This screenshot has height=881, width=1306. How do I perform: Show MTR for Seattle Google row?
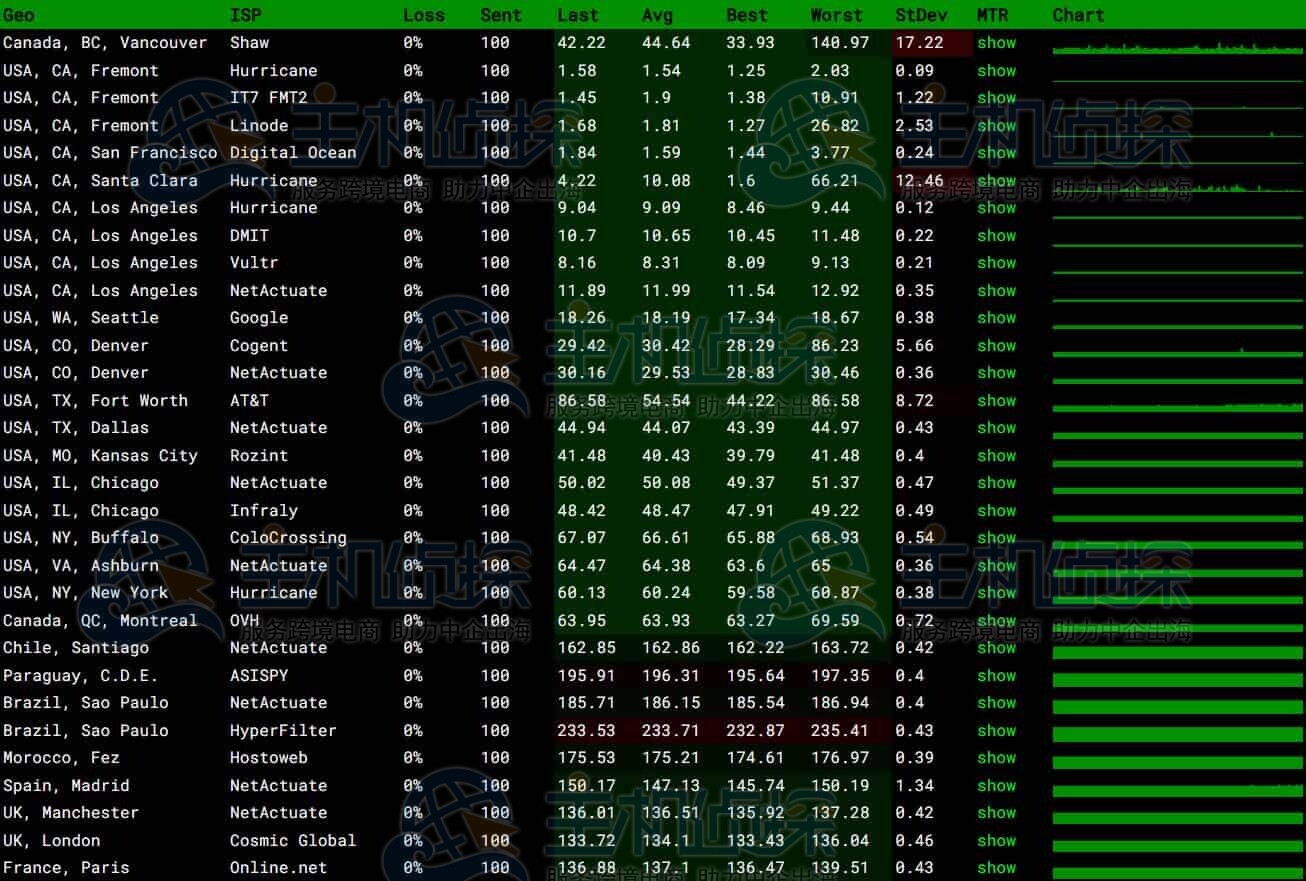point(996,318)
